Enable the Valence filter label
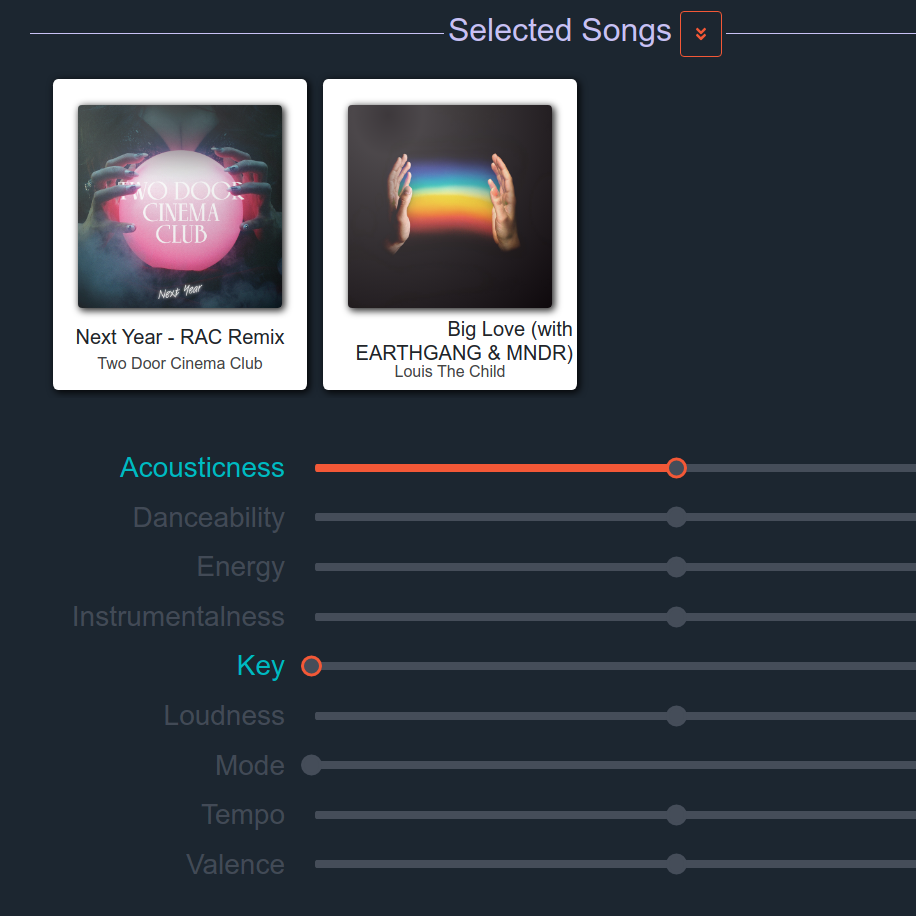 [235, 865]
